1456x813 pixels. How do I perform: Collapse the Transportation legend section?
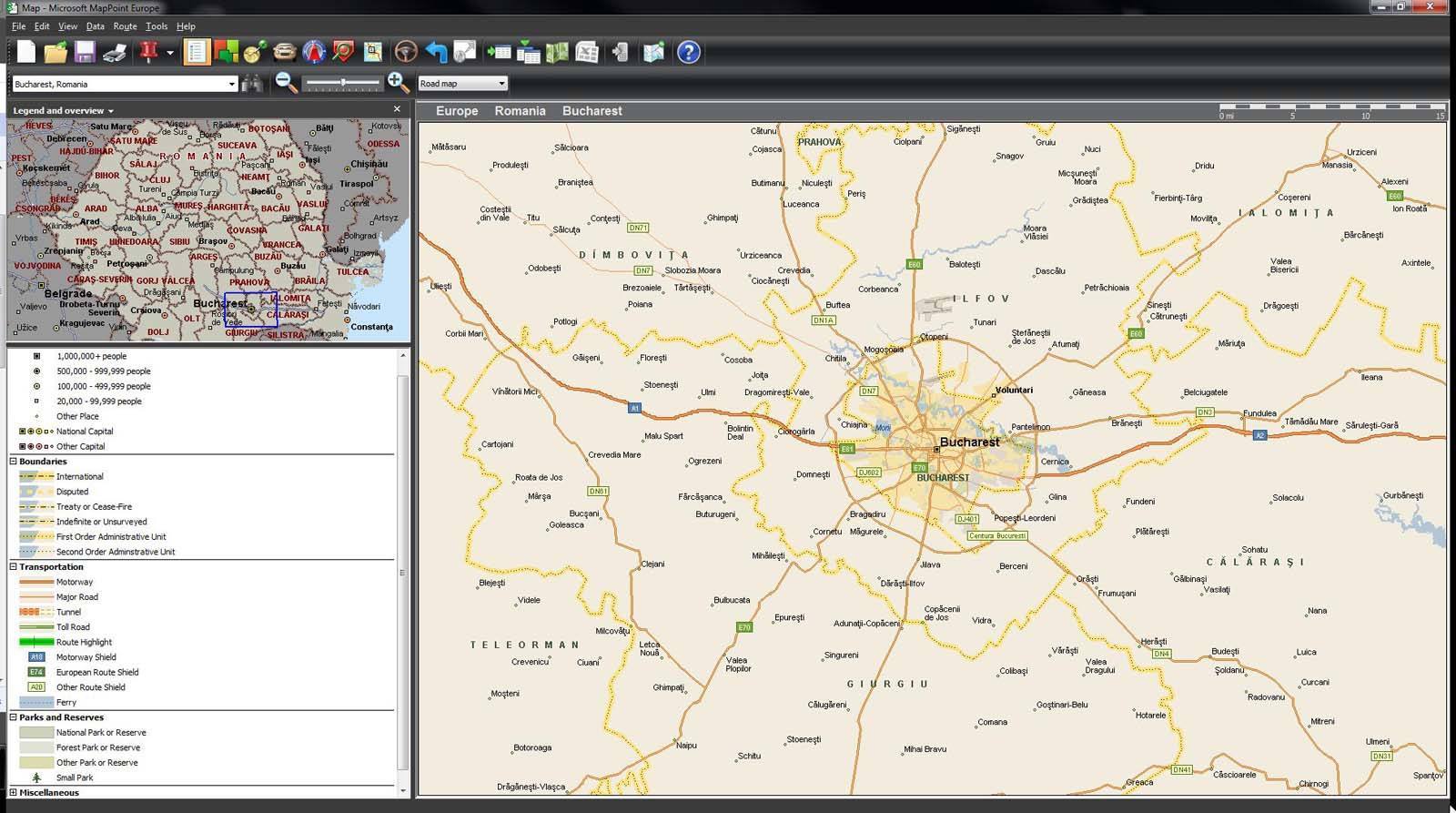[x=14, y=566]
